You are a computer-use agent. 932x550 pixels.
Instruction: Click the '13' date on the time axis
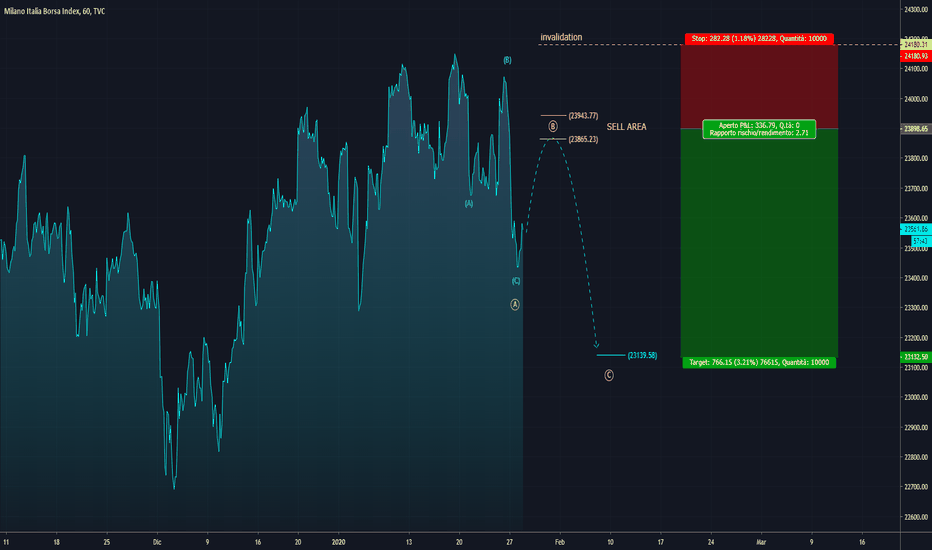409,542
